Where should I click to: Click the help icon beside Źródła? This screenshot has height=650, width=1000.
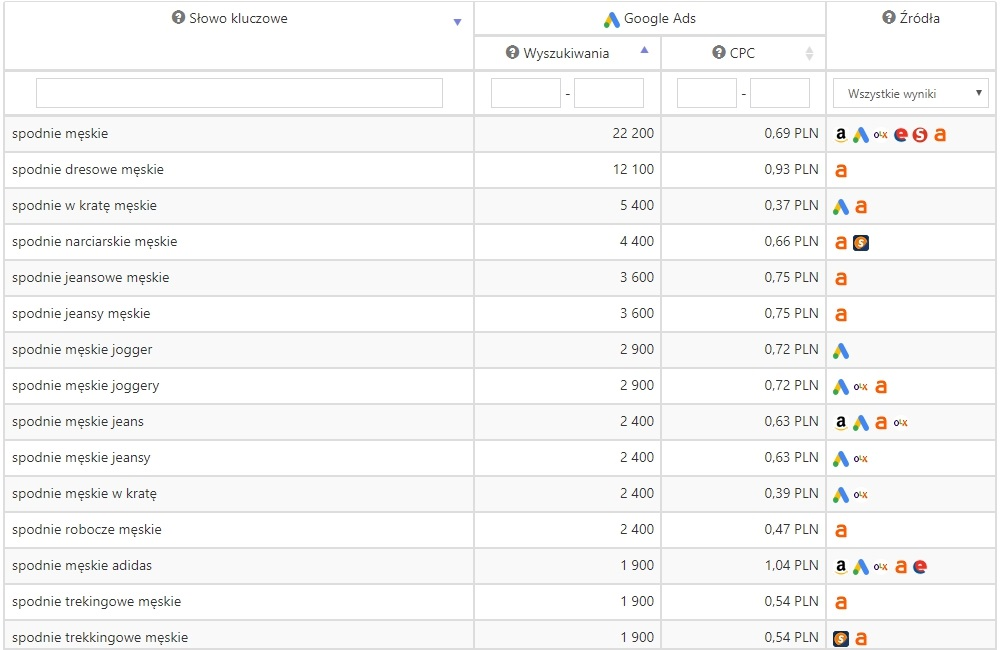[x=889, y=18]
